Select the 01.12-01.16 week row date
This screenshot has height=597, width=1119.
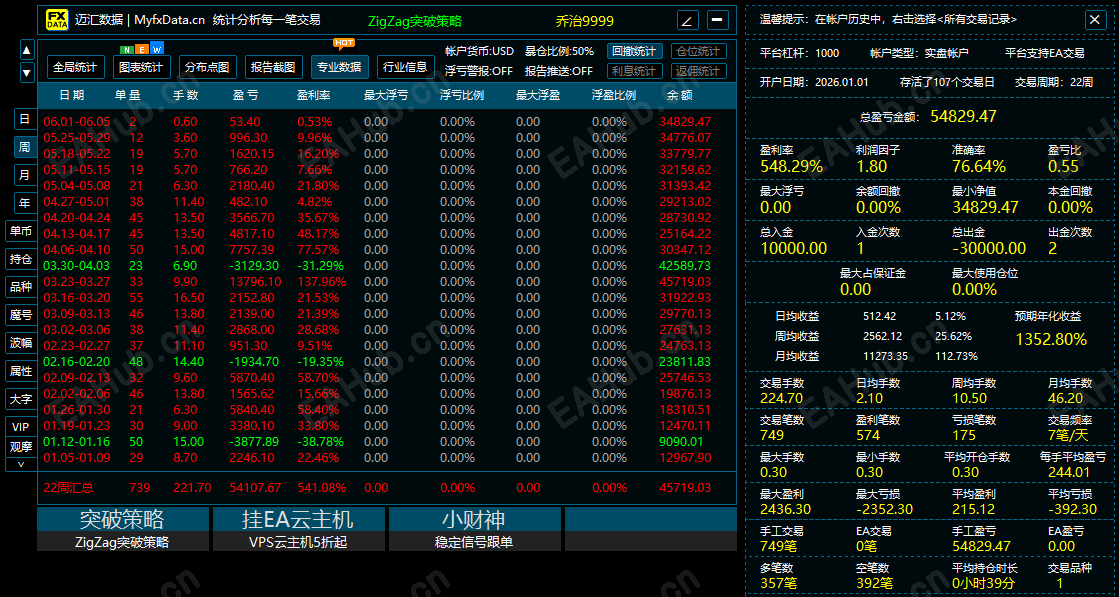77,442
